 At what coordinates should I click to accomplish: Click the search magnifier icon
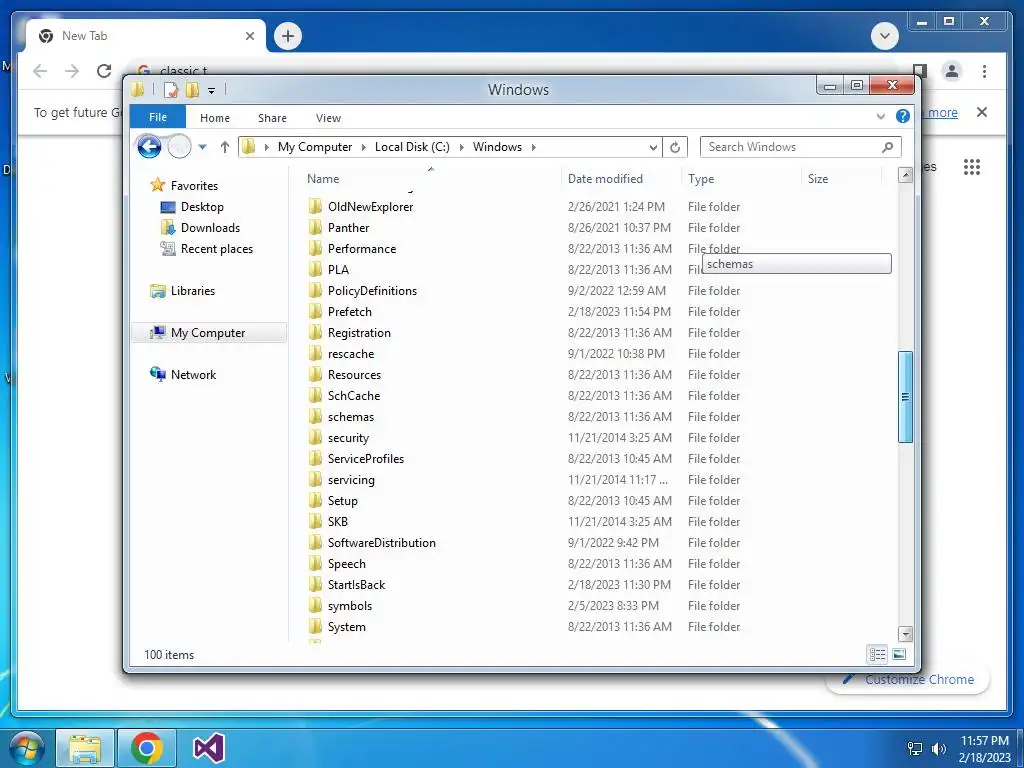(887, 147)
